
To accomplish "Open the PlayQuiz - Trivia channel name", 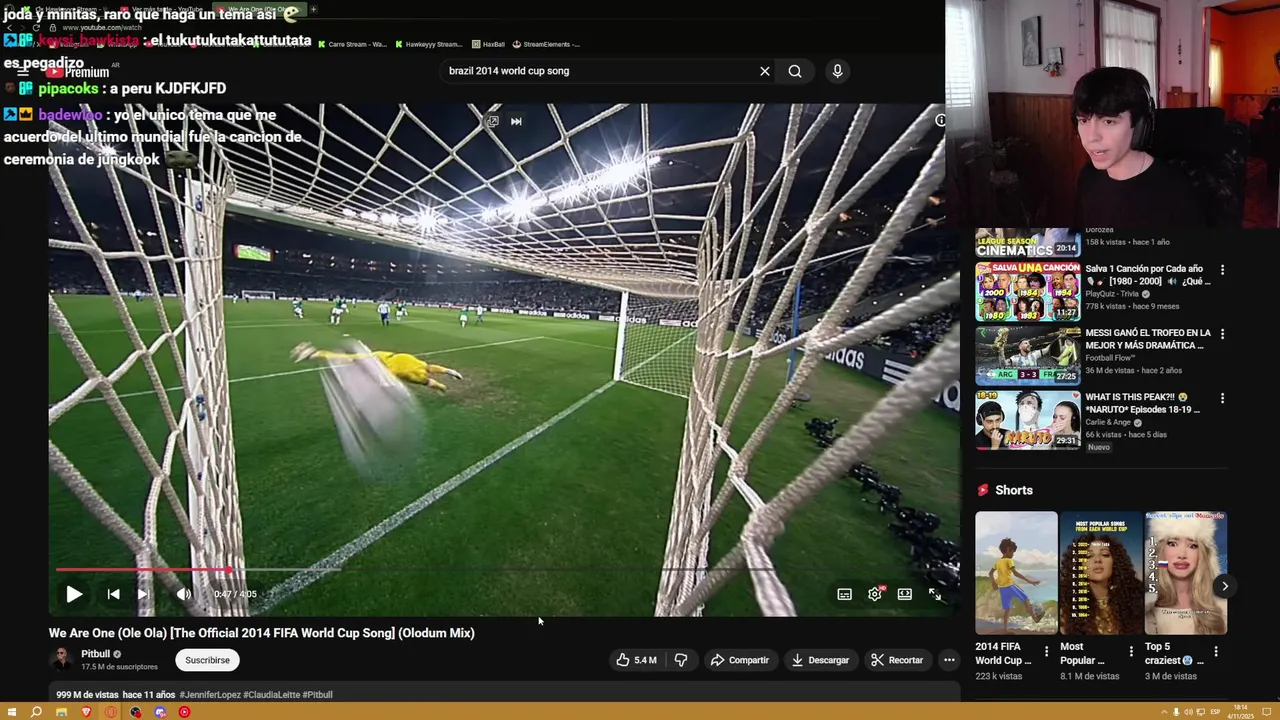I will point(1113,294).
